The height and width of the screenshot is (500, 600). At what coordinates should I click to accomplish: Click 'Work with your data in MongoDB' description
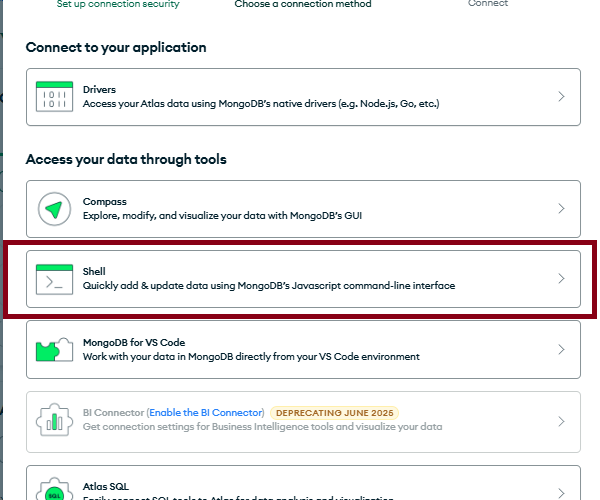251,357
